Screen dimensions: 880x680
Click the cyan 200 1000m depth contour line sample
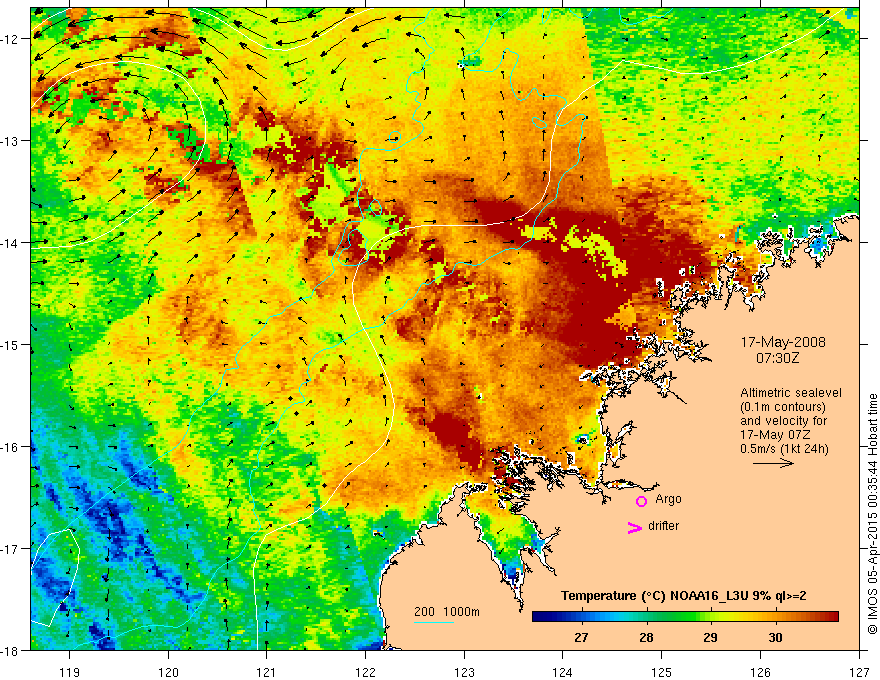click(x=434, y=622)
